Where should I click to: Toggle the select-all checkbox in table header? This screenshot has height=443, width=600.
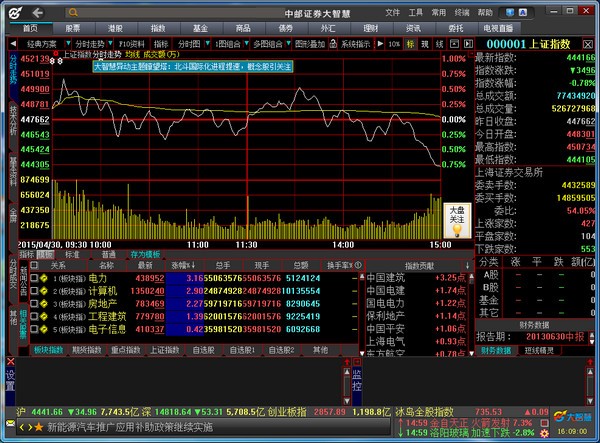click(34, 265)
